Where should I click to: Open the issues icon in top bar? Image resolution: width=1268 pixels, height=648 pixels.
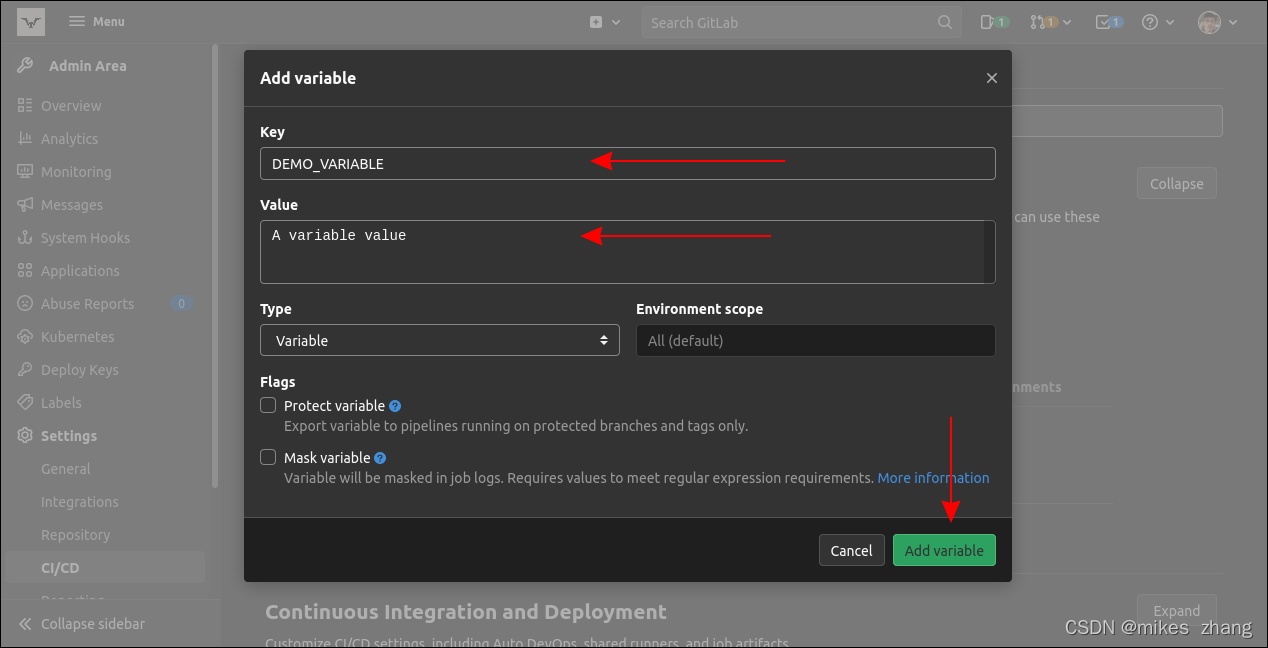994,22
